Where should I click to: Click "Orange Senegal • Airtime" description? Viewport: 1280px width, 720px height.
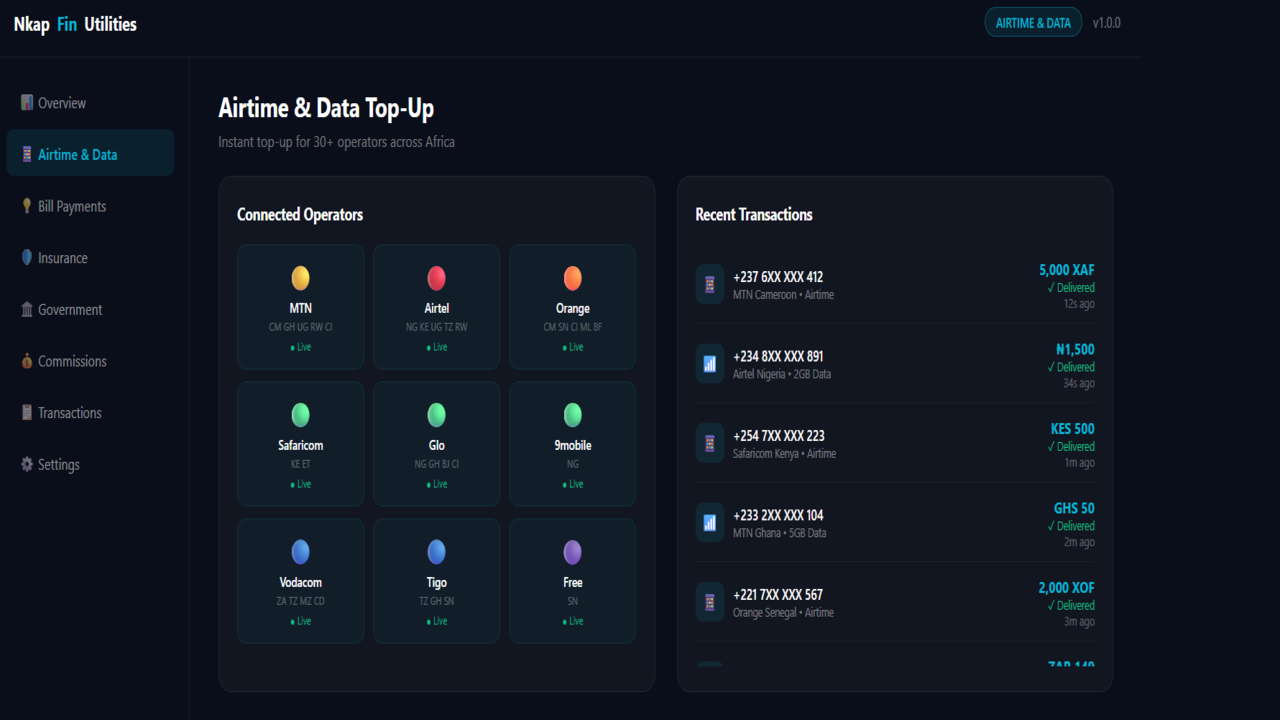[783, 613]
